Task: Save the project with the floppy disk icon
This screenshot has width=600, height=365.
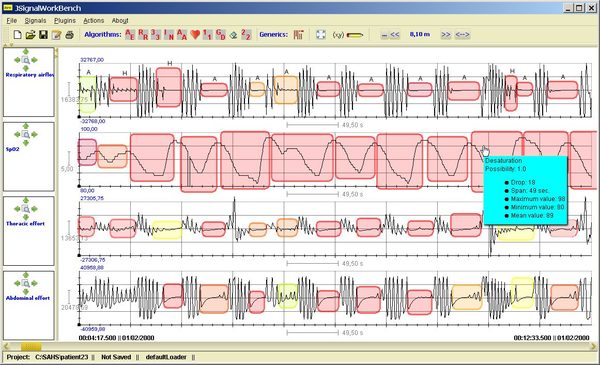Action: [x=43, y=35]
